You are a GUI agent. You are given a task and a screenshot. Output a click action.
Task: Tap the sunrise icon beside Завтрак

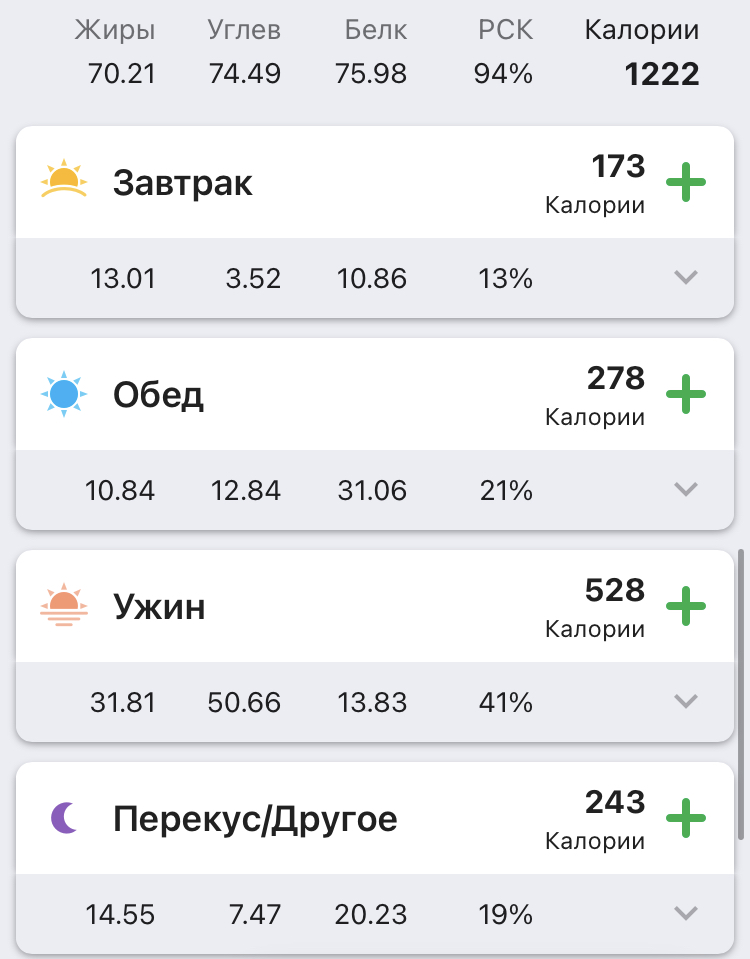click(x=64, y=180)
